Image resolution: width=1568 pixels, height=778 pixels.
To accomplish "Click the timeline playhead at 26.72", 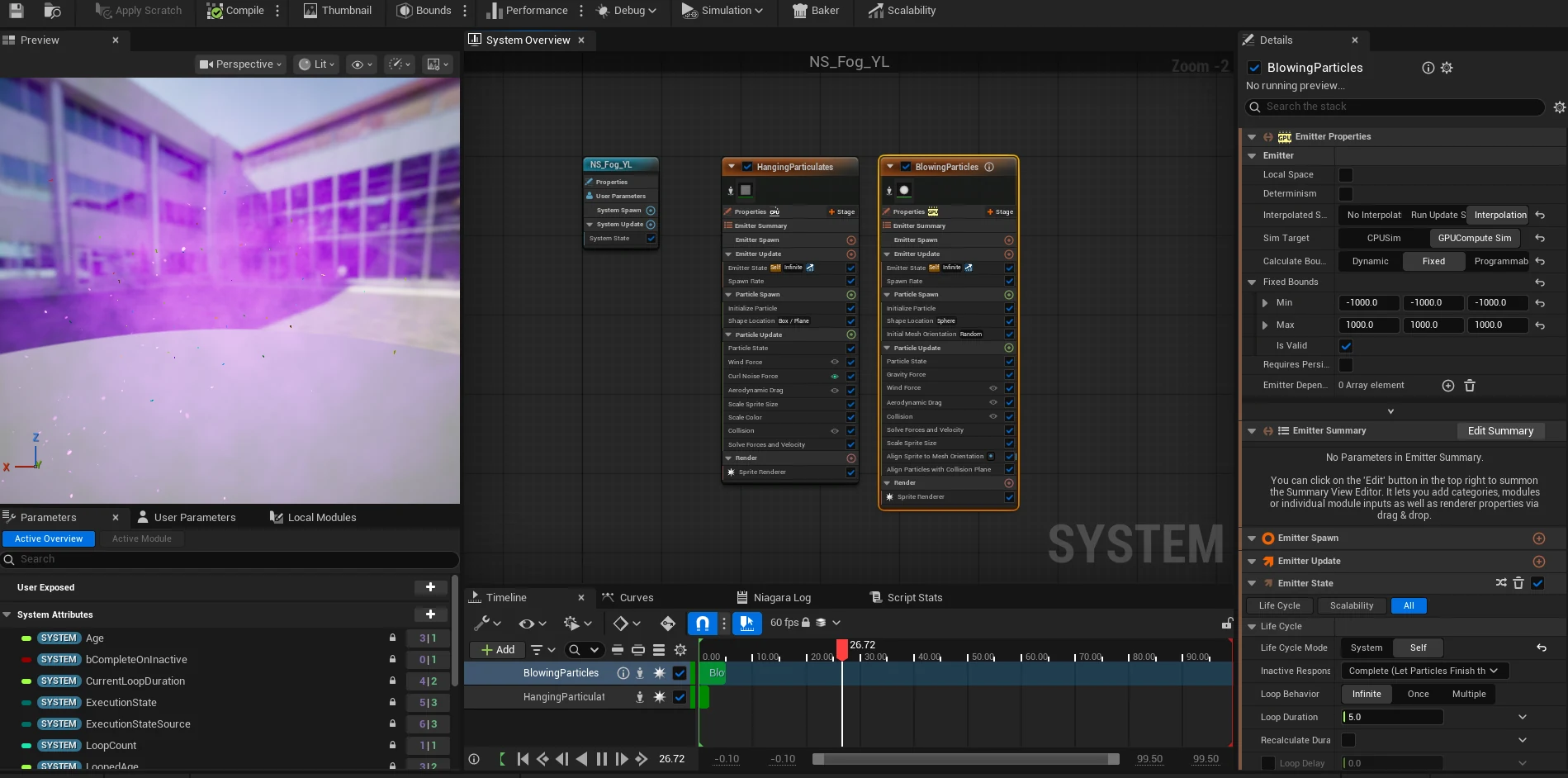I will pos(841,650).
